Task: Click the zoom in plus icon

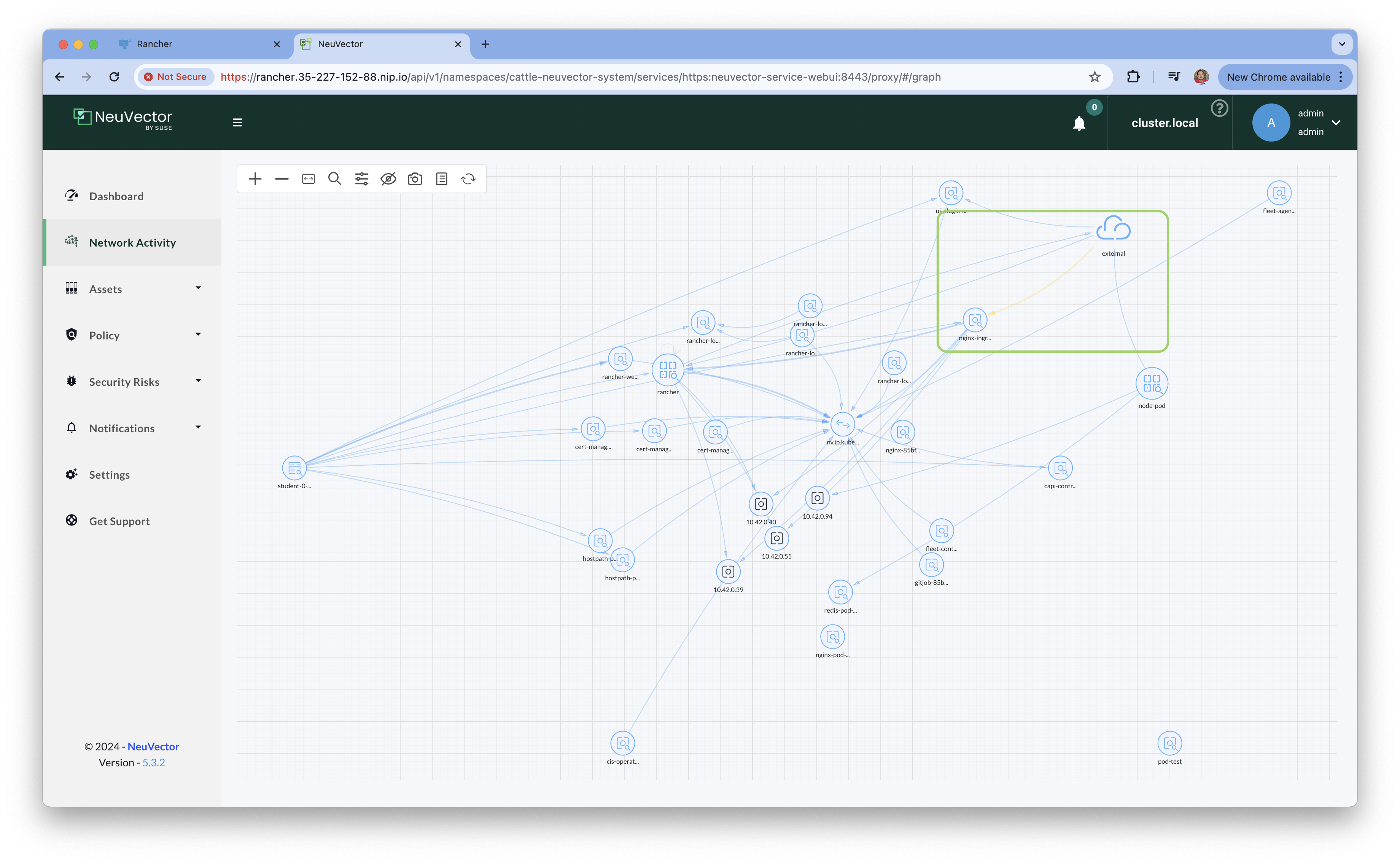Action: point(255,179)
